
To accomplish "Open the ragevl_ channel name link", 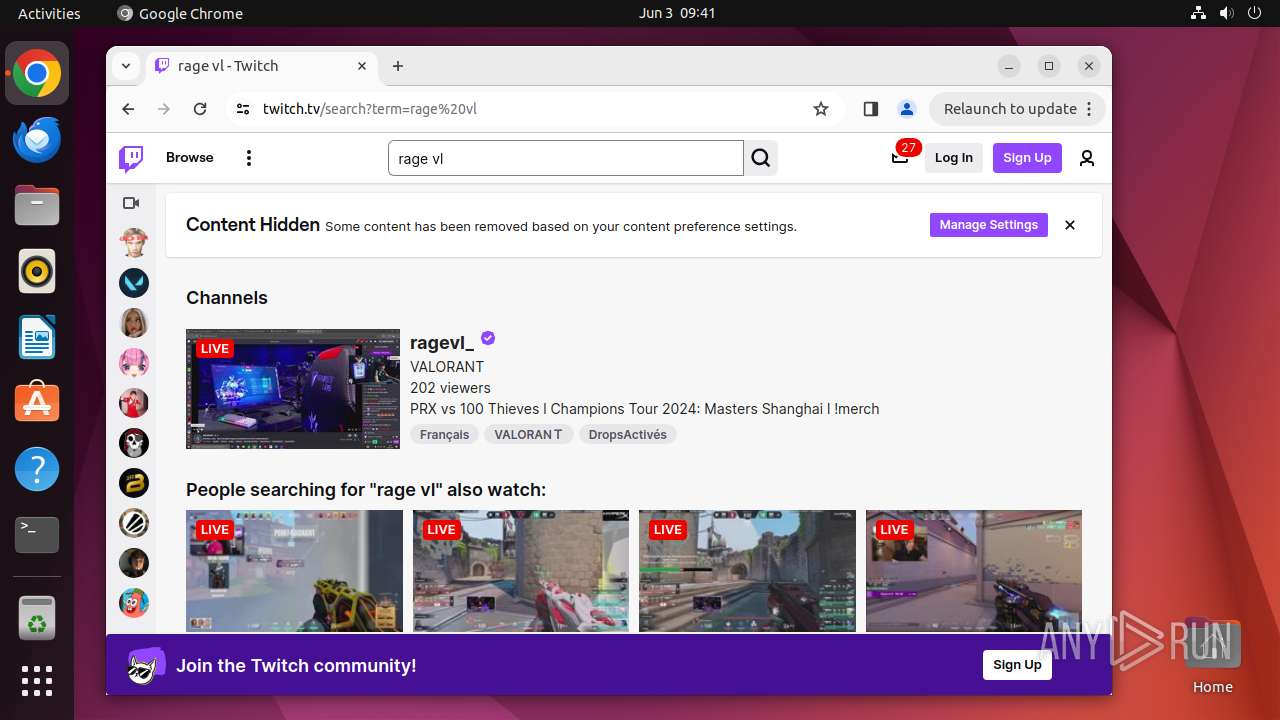I will pyautogui.click(x=442, y=342).
